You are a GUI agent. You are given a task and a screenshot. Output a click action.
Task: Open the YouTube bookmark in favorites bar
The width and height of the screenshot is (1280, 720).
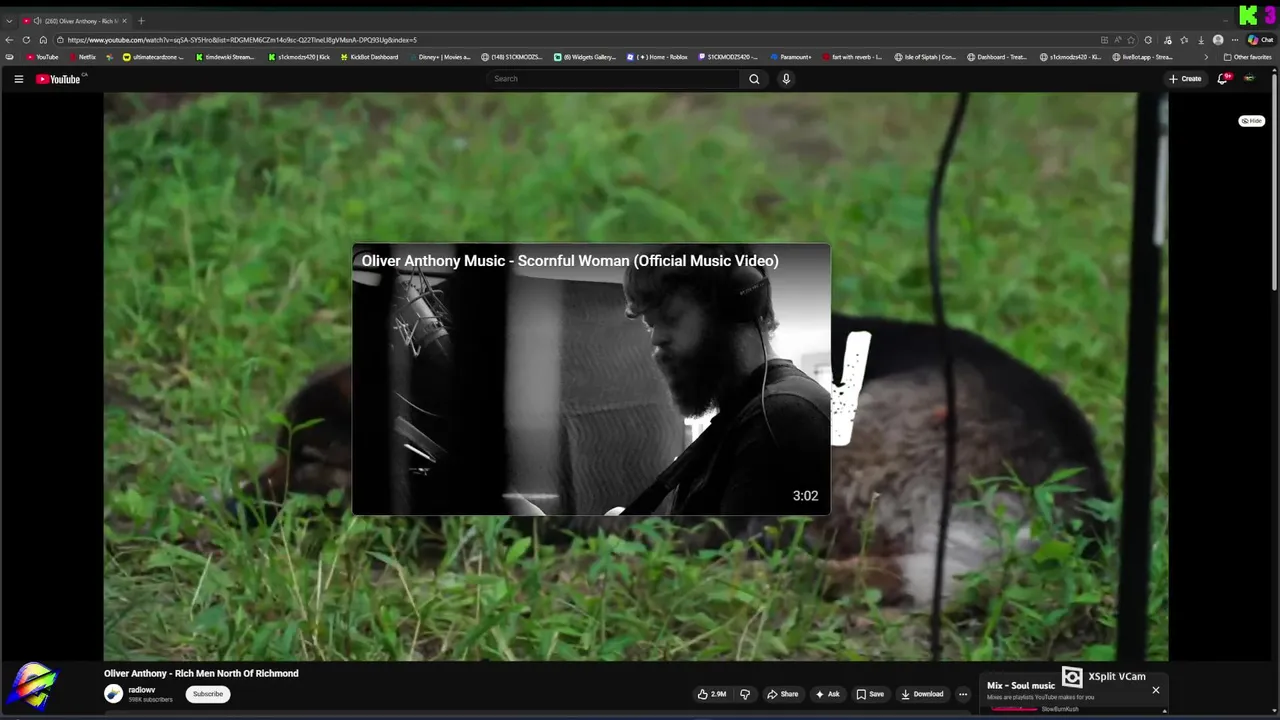tap(42, 57)
